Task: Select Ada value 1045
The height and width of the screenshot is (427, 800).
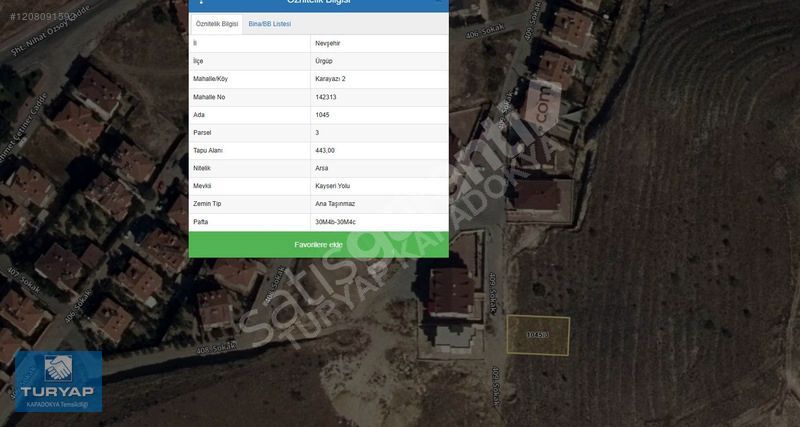Action: tap(322, 115)
